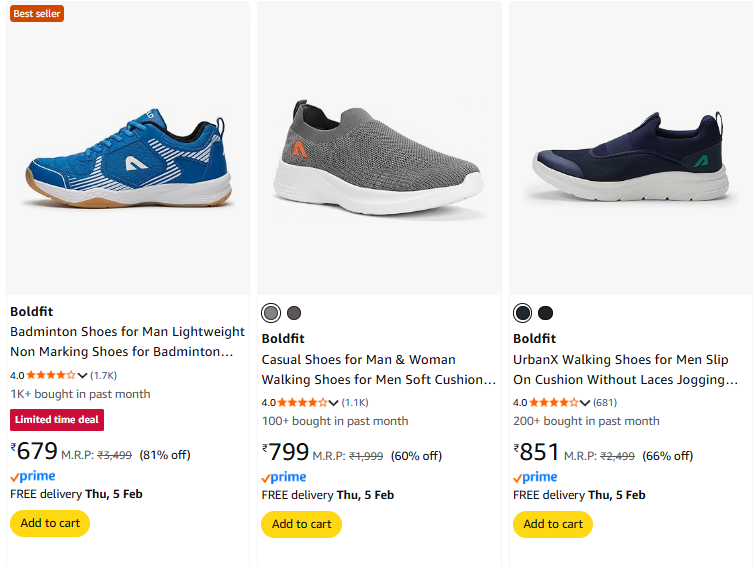The image size is (756, 567).
Task: Add Badminton Shoes to cart
Action: pos(50,523)
